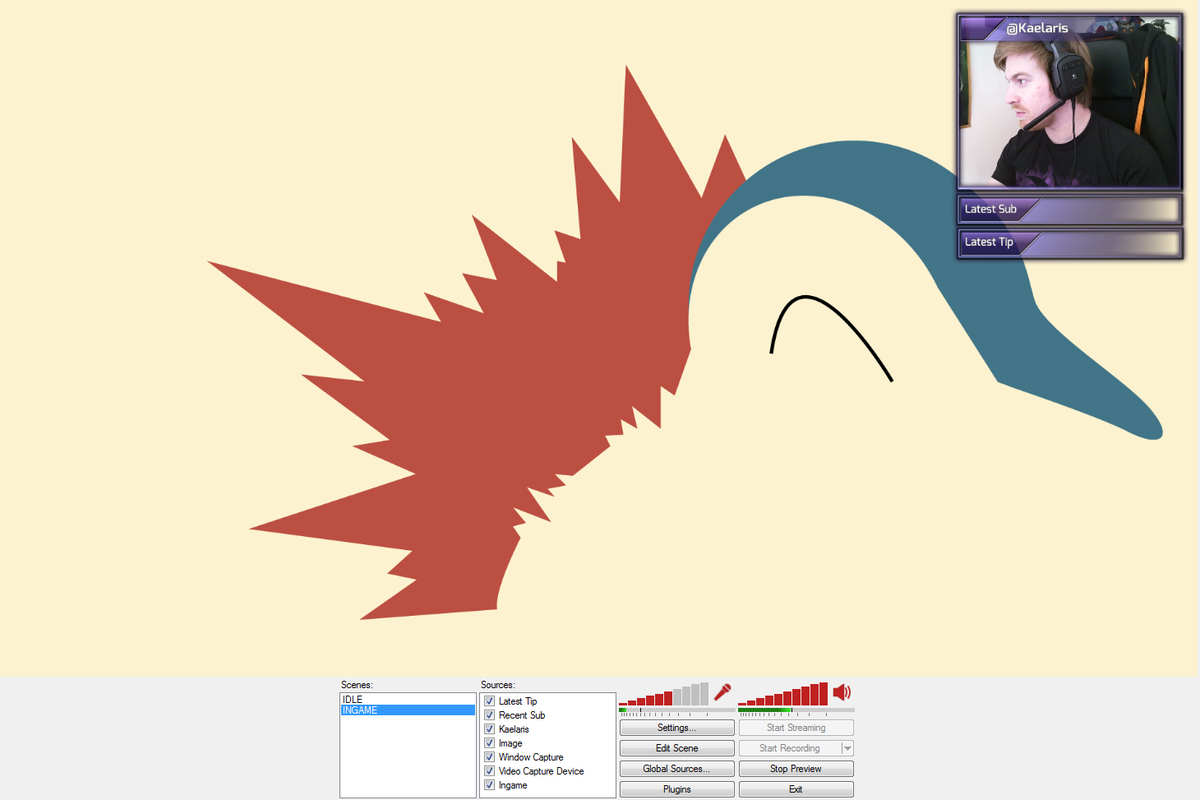
Task: Open Global Sources
Action: pyautogui.click(x=677, y=769)
